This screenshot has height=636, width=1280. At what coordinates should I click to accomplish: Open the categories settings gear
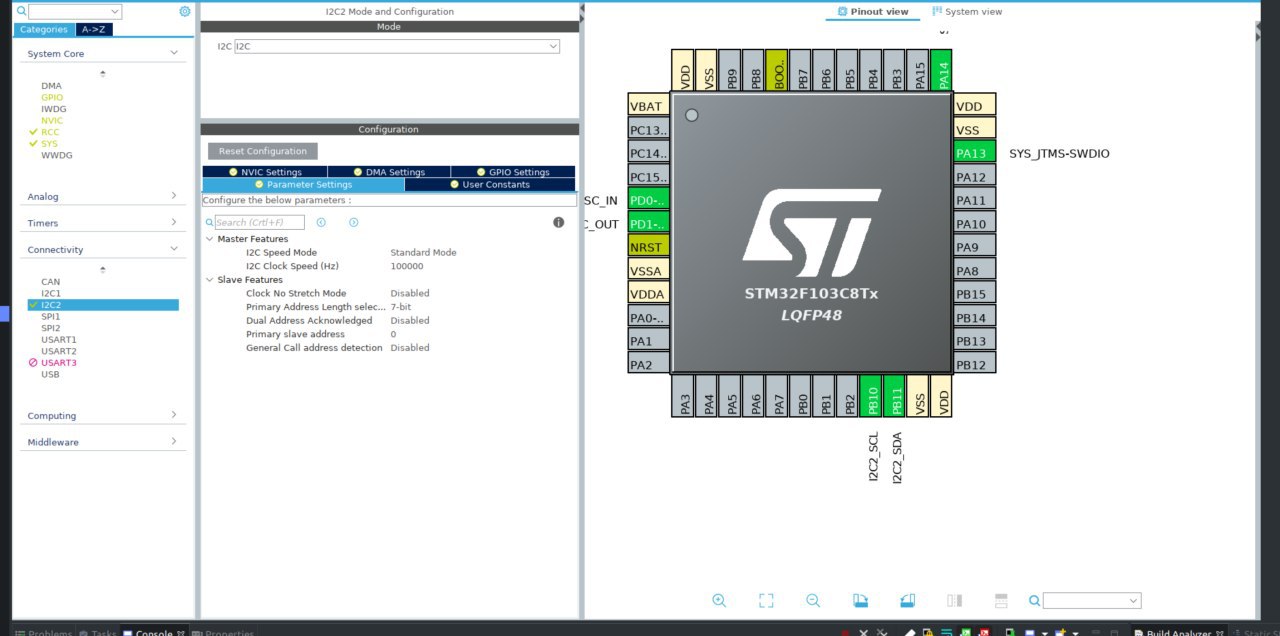tap(185, 11)
